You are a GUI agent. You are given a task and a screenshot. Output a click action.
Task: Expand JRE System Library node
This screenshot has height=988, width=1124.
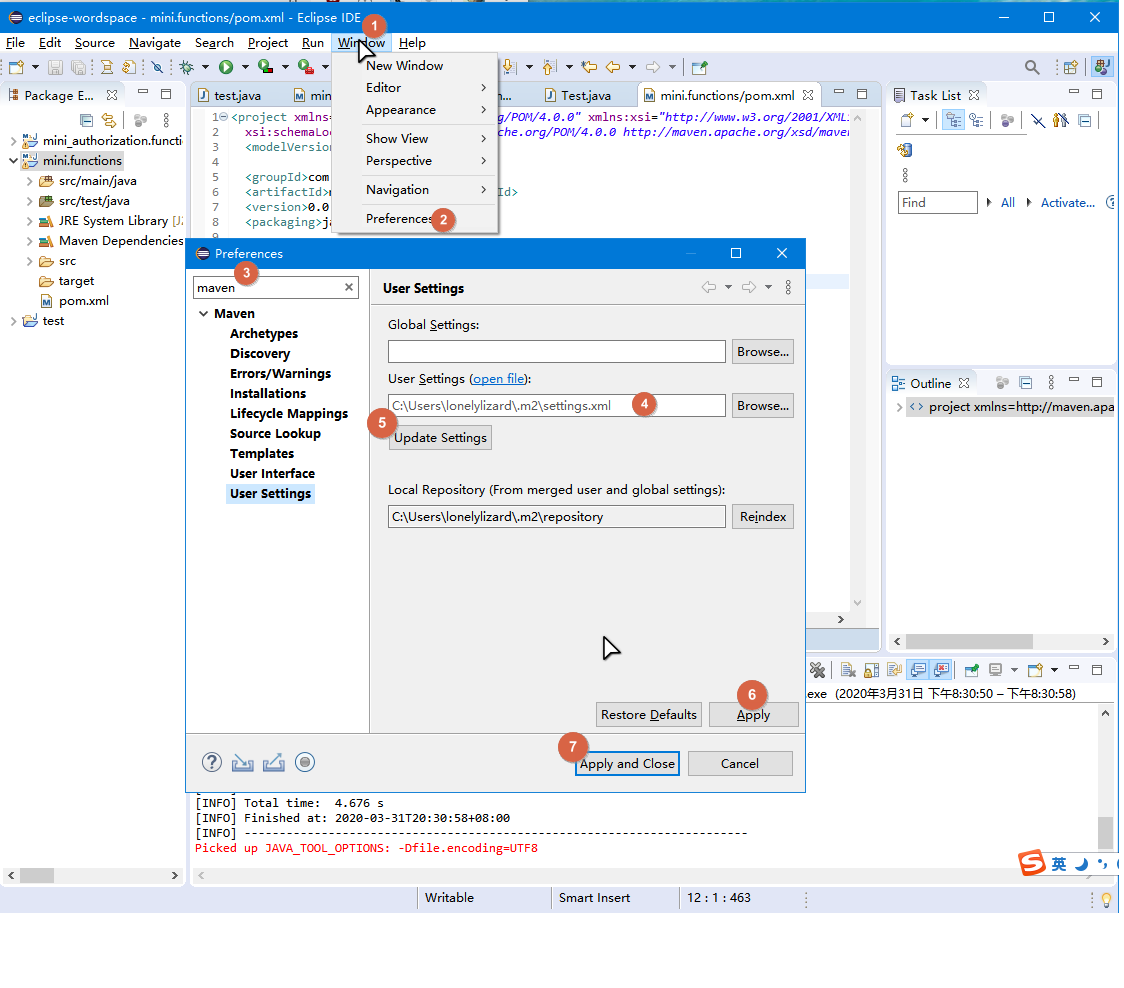[29, 221]
